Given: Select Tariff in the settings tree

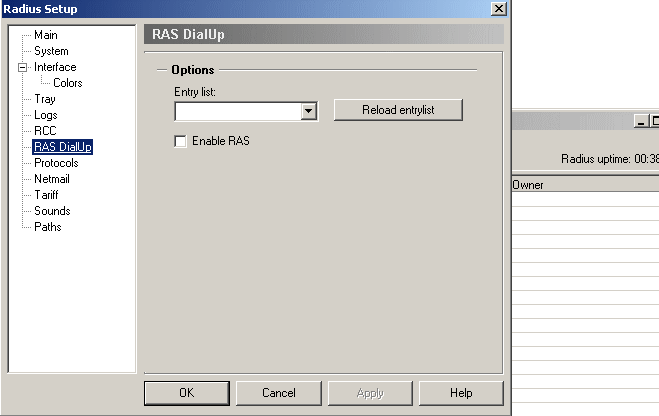Looking at the screenshot, I should click(x=47, y=195).
